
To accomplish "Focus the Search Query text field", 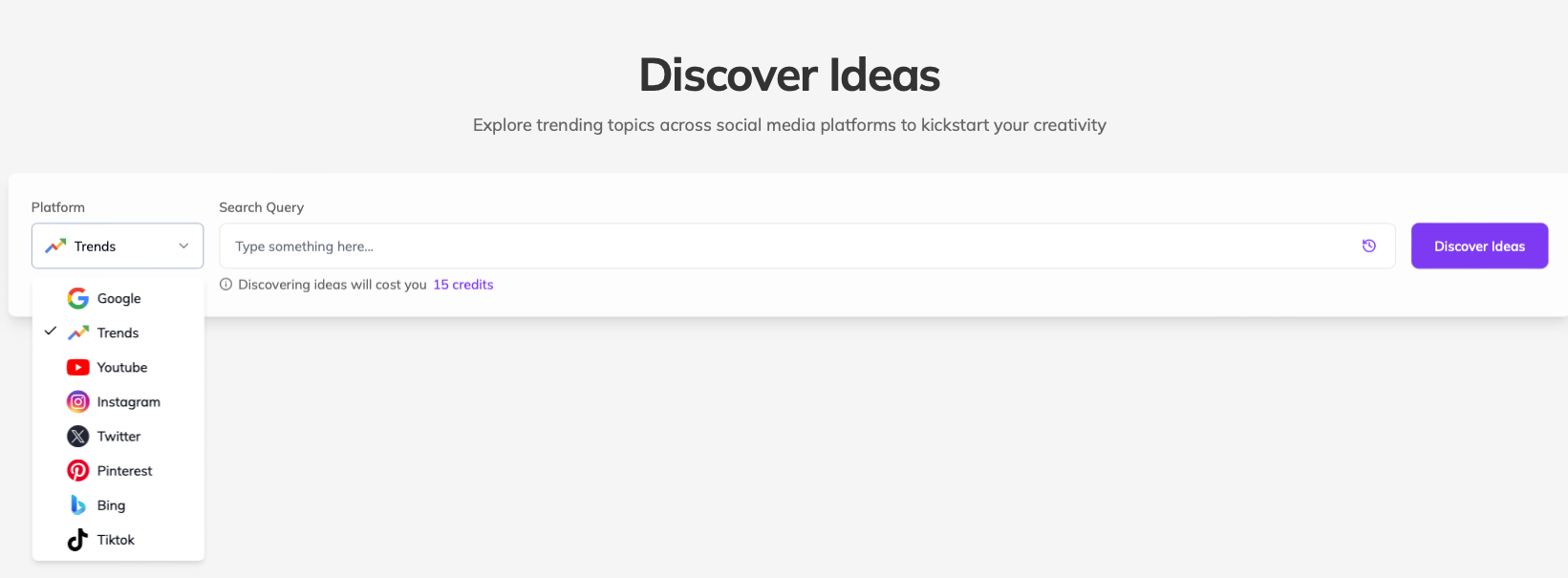I will coord(807,246).
